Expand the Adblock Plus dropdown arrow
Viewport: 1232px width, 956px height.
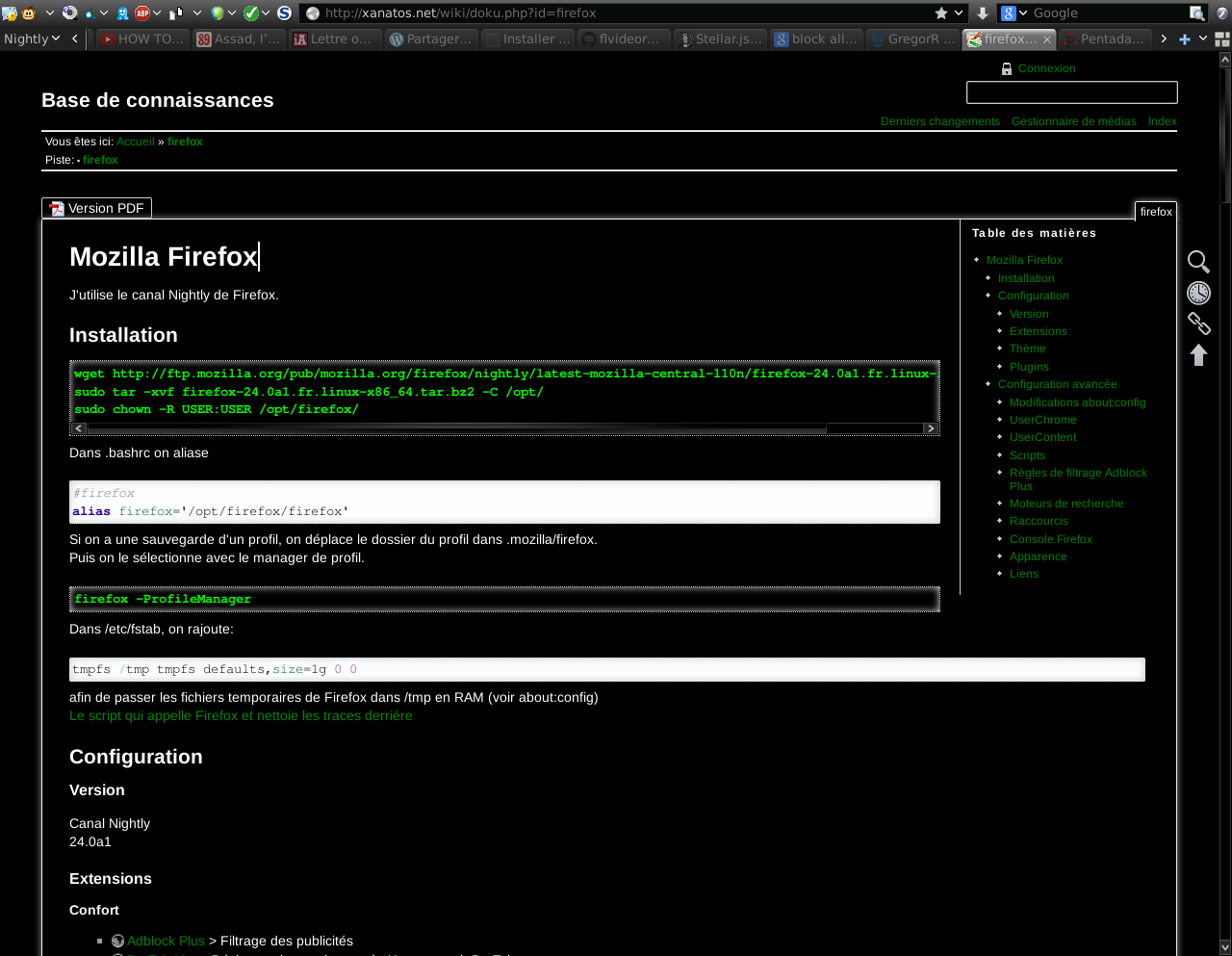[157, 13]
